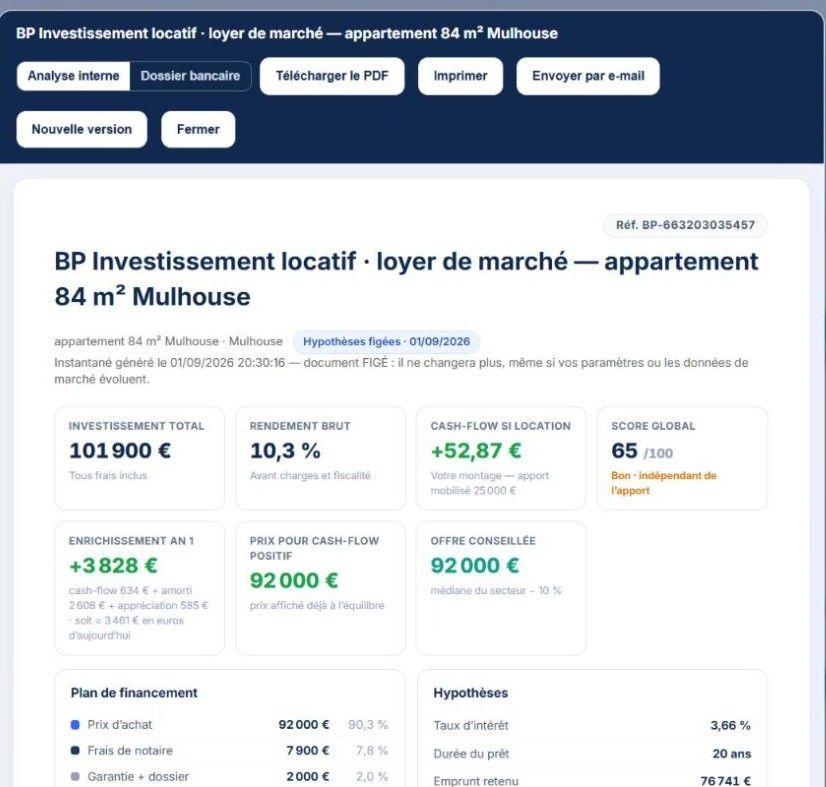Click 'prix affiché déjà à l'équilibre' note

pos(317,605)
